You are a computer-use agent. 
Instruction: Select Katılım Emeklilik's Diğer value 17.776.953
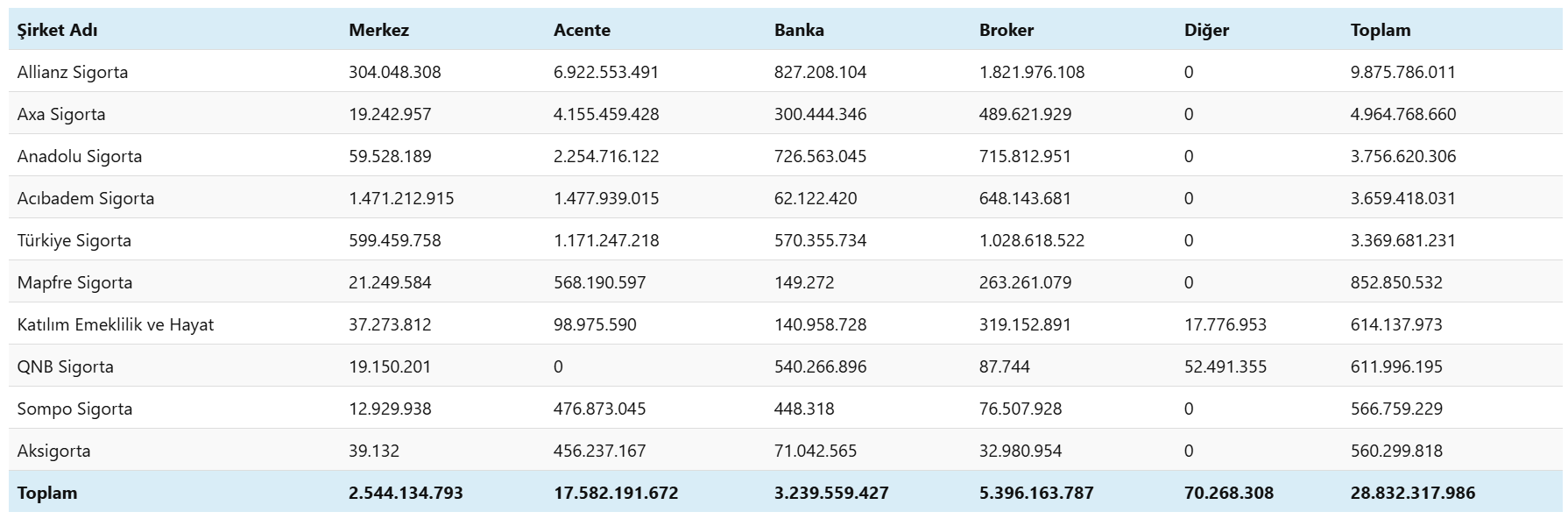tap(1225, 324)
